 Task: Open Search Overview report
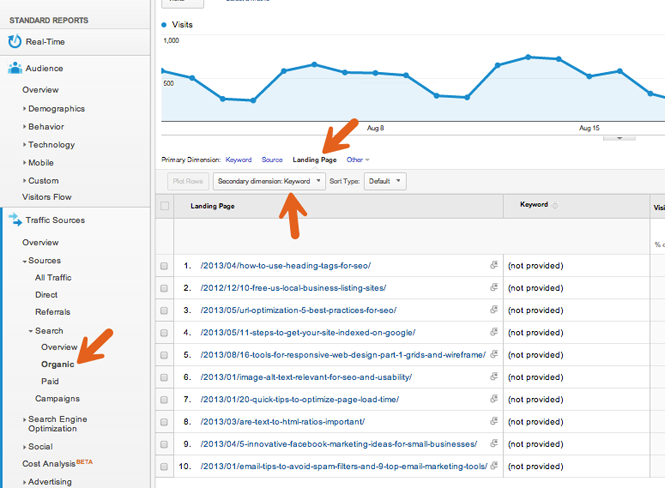(59, 347)
